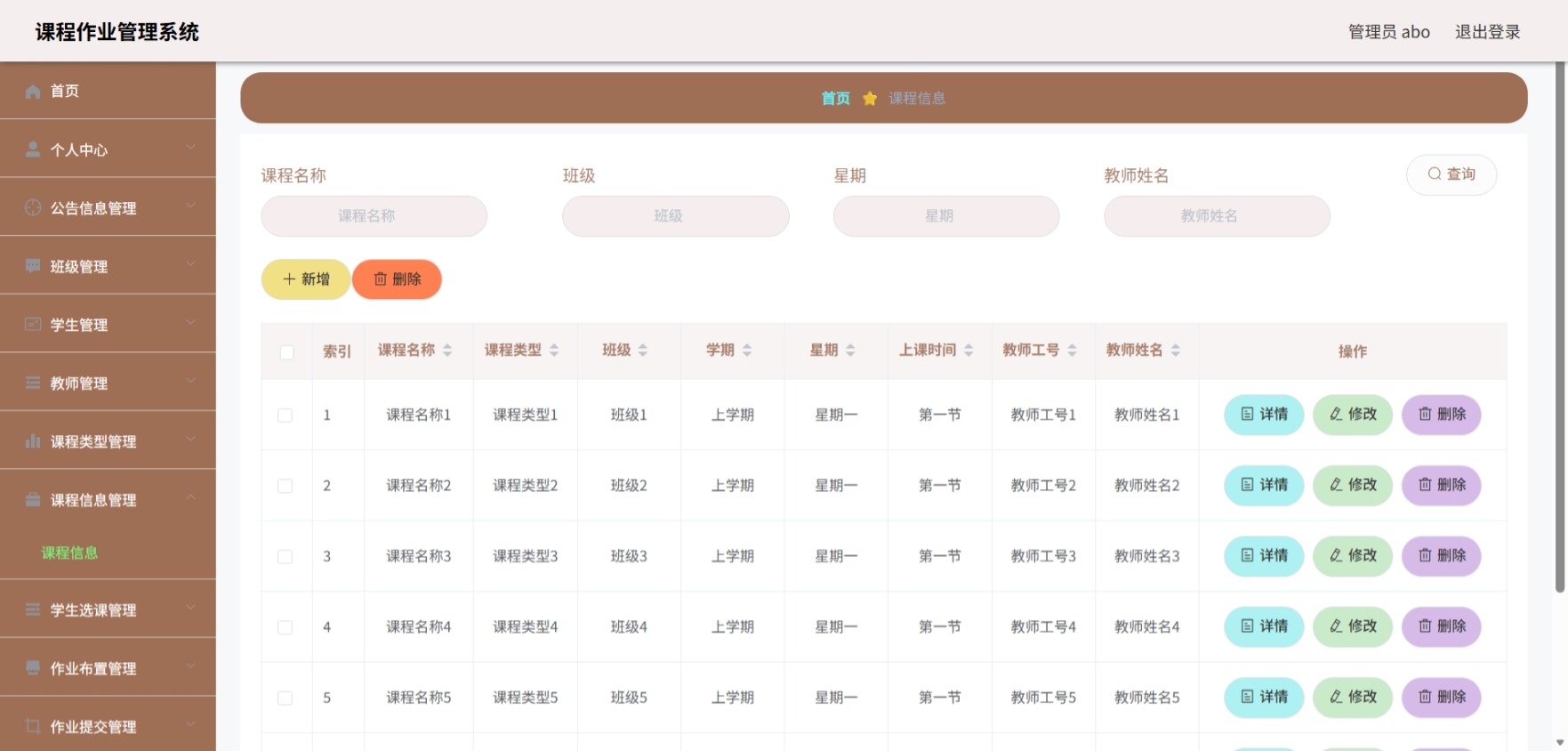Sort table by 学期 column arrows

(x=747, y=351)
